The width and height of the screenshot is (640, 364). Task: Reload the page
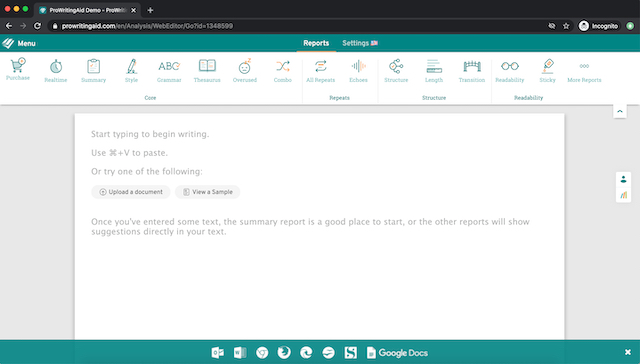[x=37, y=26]
